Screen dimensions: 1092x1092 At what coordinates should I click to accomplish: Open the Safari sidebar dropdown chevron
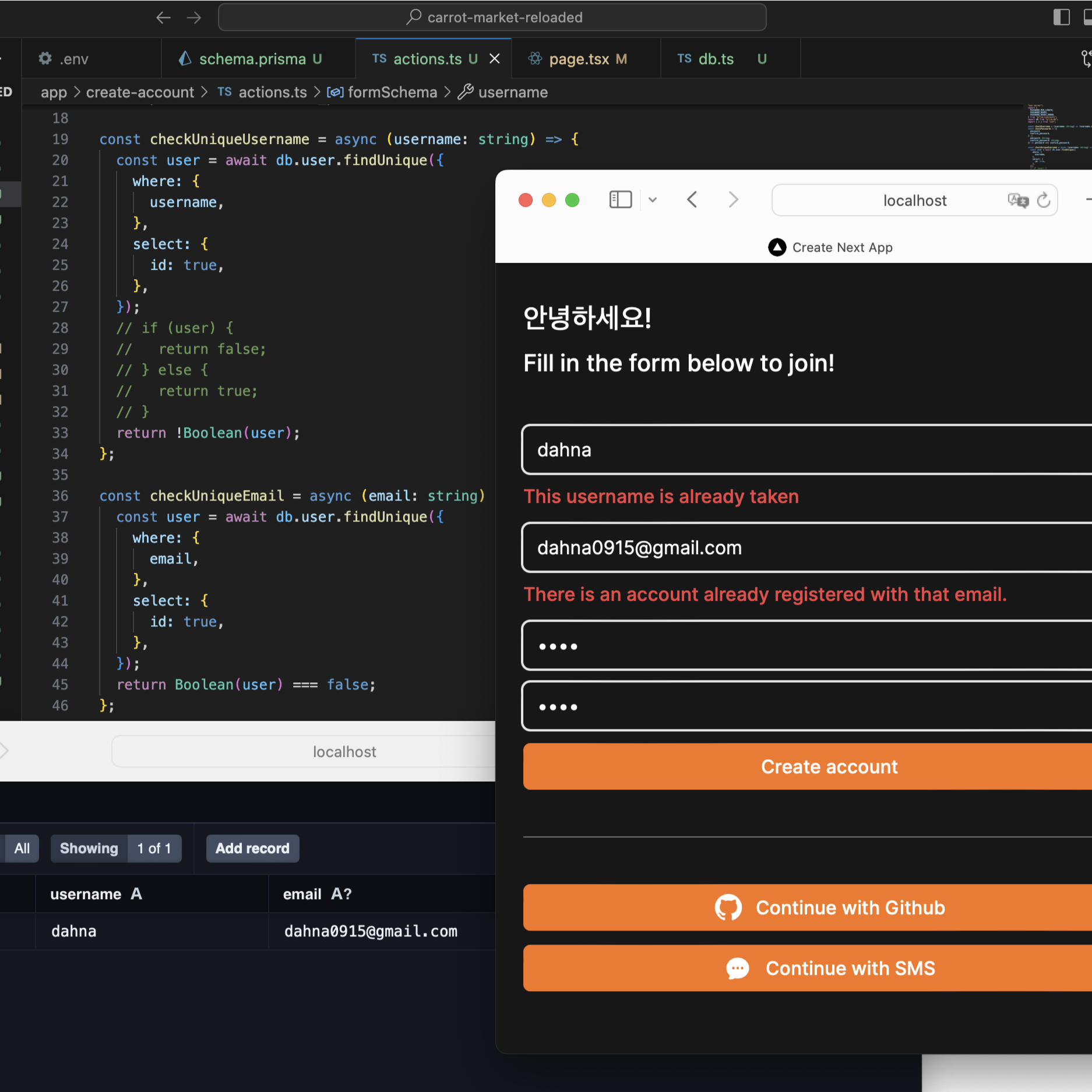[653, 200]
